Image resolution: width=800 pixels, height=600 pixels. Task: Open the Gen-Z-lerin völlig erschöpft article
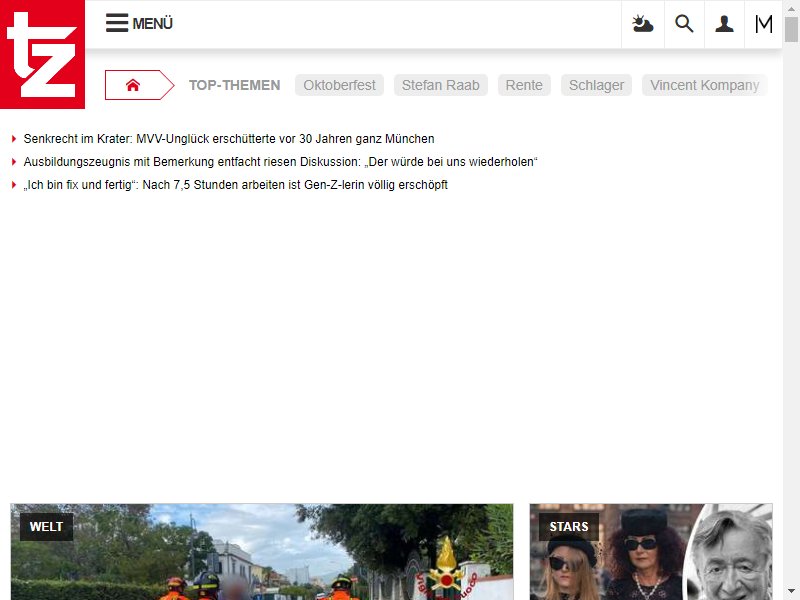coord(236,185)
